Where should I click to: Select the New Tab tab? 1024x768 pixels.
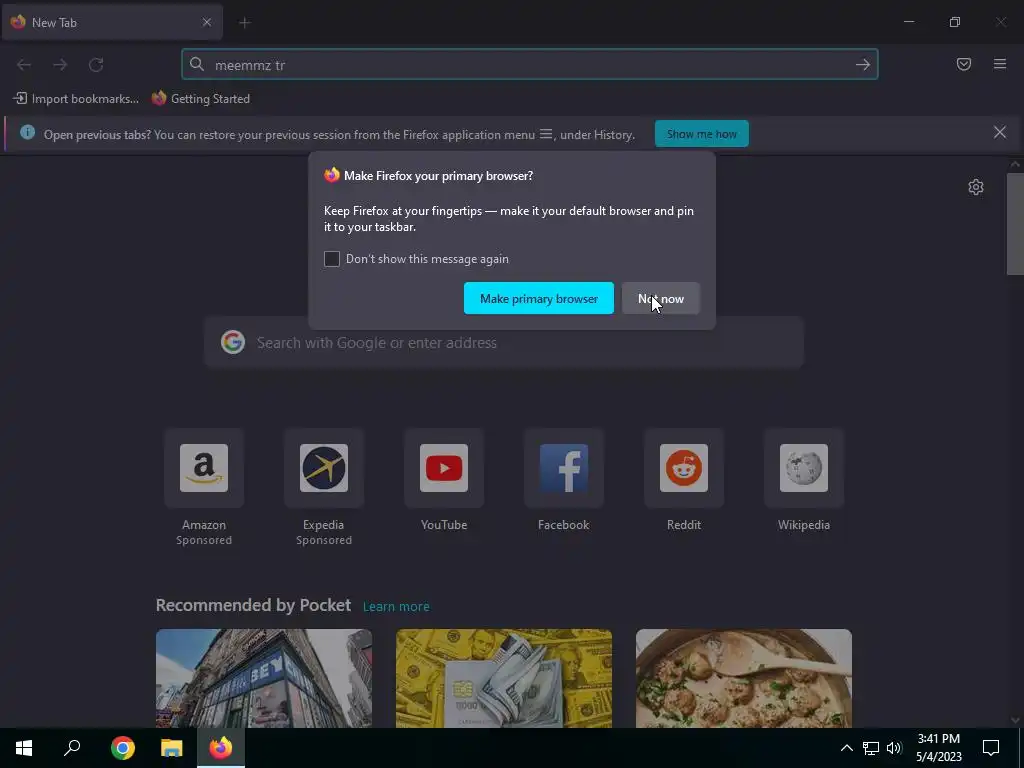[x=112, y=22]
